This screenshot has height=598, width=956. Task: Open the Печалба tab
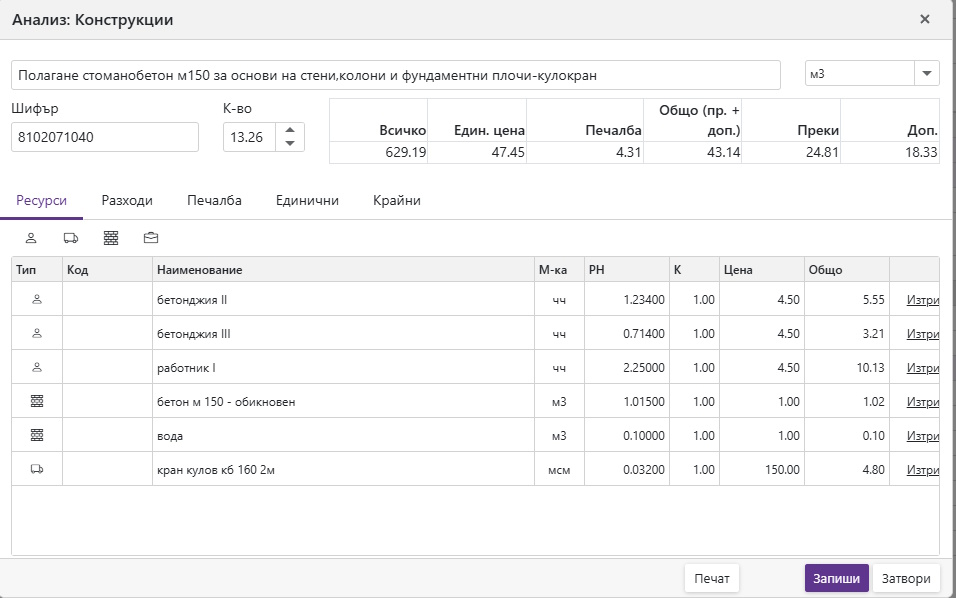click(x=214, y=201)
